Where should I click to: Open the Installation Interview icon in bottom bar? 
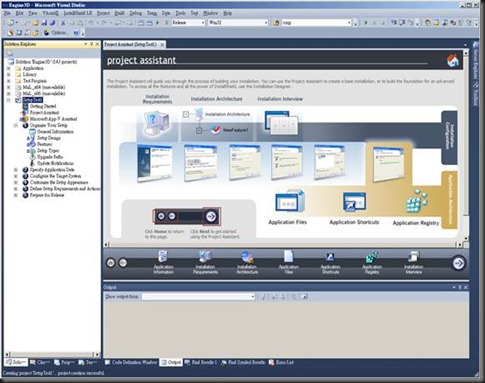413,262
